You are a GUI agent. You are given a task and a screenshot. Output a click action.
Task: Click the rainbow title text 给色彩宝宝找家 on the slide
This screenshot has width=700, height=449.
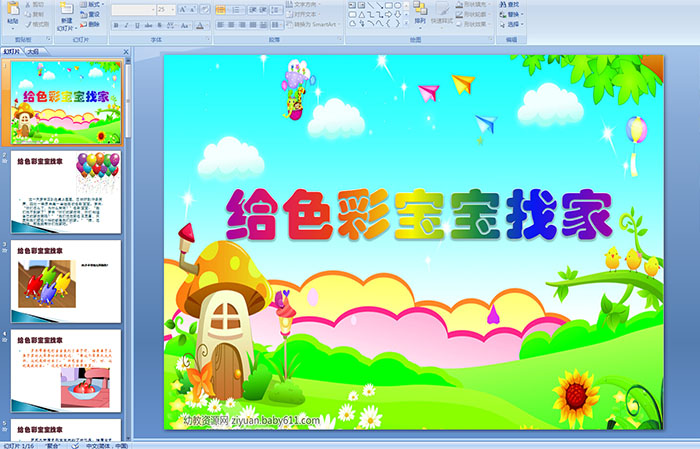click(419, 214)
